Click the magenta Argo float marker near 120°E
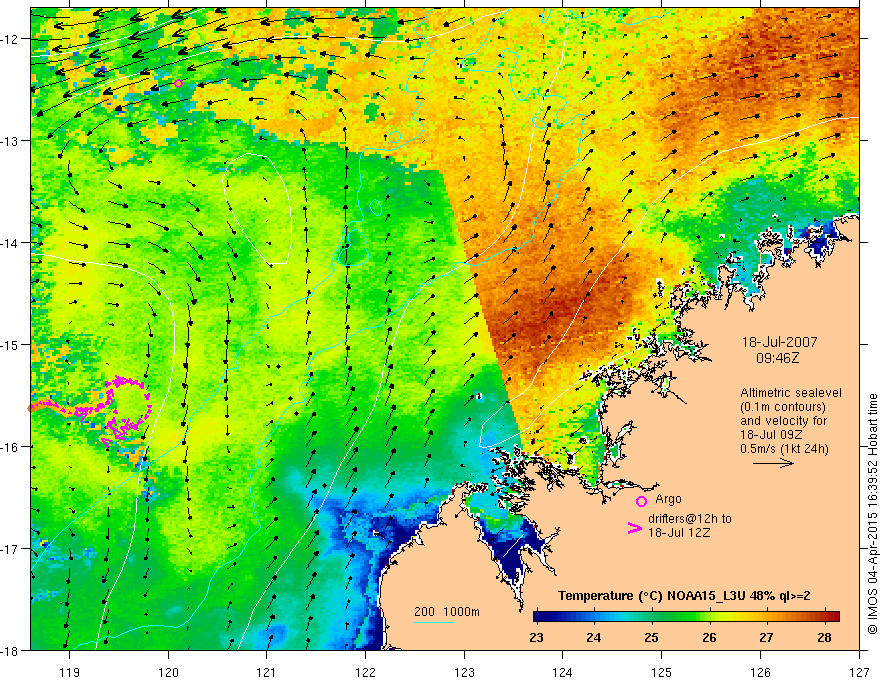The height and width of the screenshot is (680, 880). pos(178,84)
